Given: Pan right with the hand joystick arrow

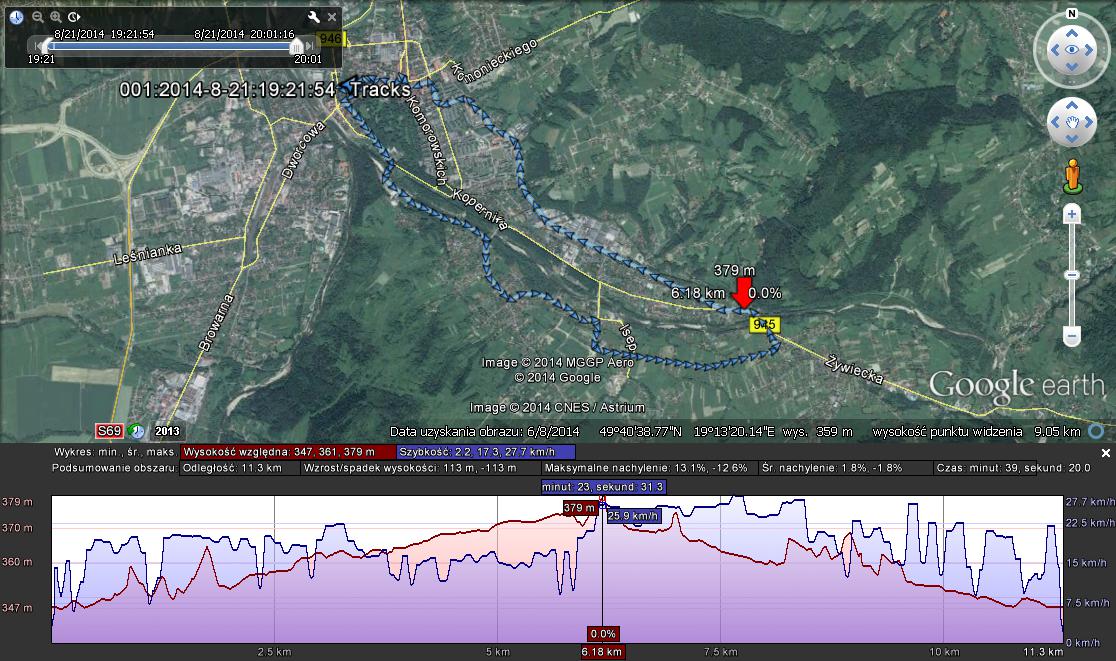Looking at the screenshot, I should 1092,123.
